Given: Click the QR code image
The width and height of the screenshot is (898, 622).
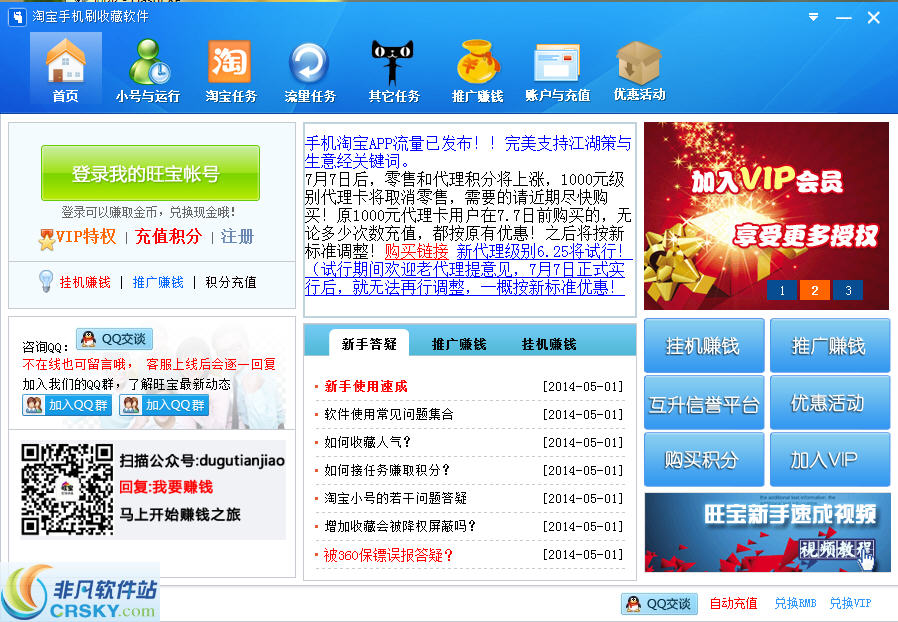Looking at the screenshot, I should coord(67,489).
